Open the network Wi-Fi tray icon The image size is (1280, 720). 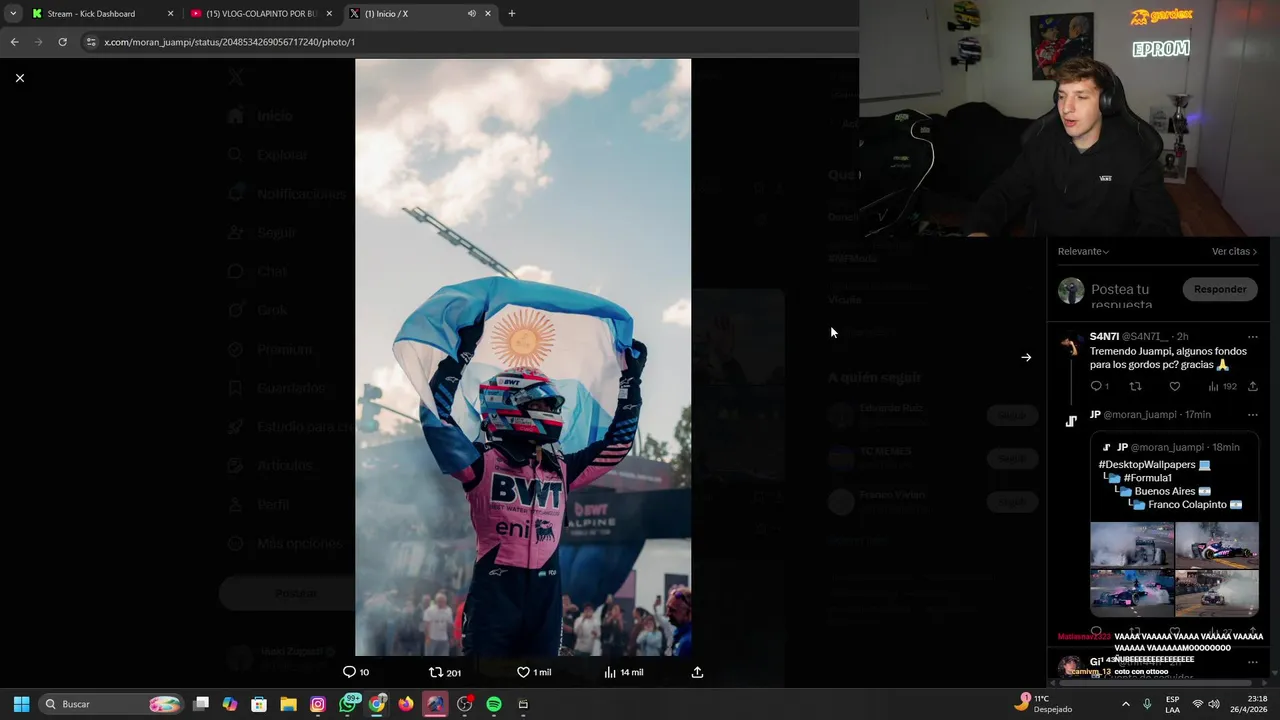(x=1197, y=704)
